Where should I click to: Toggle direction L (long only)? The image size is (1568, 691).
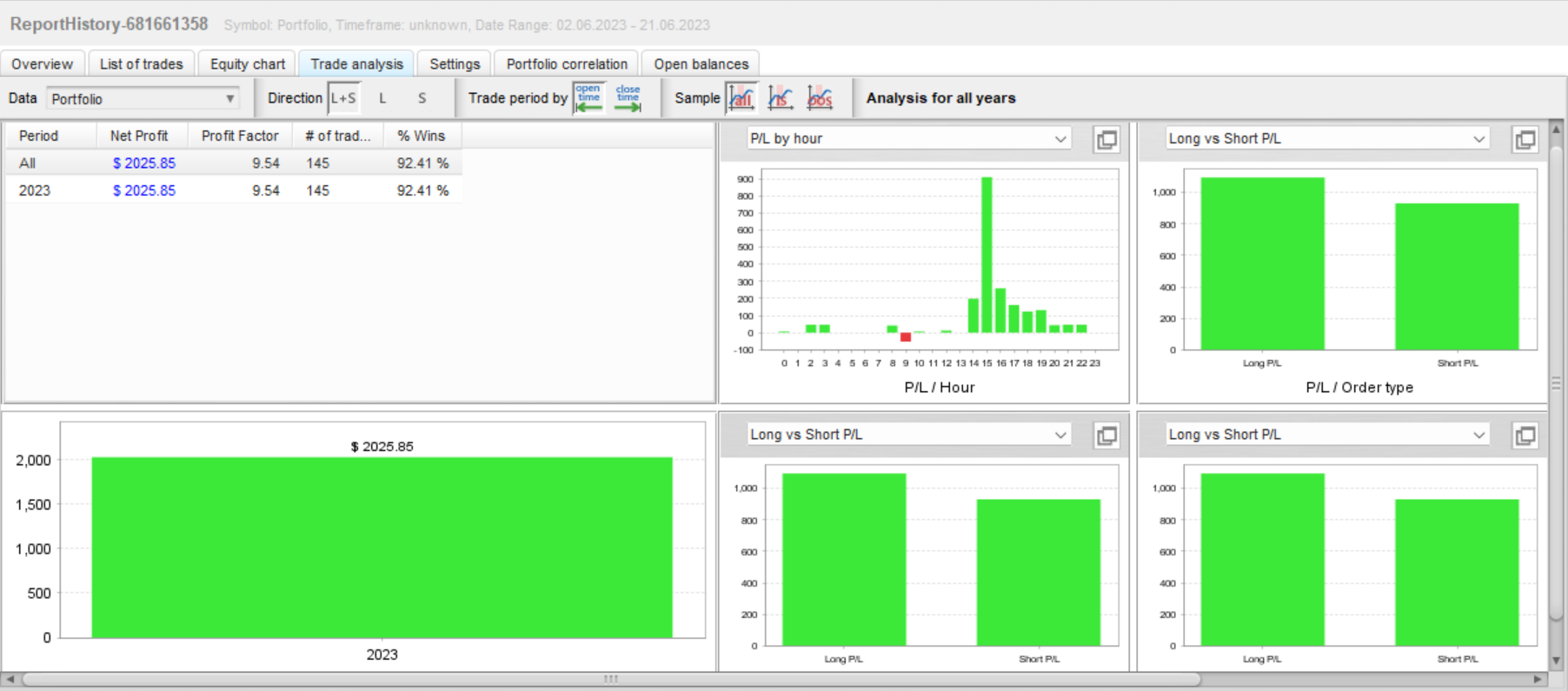[382, 98]
